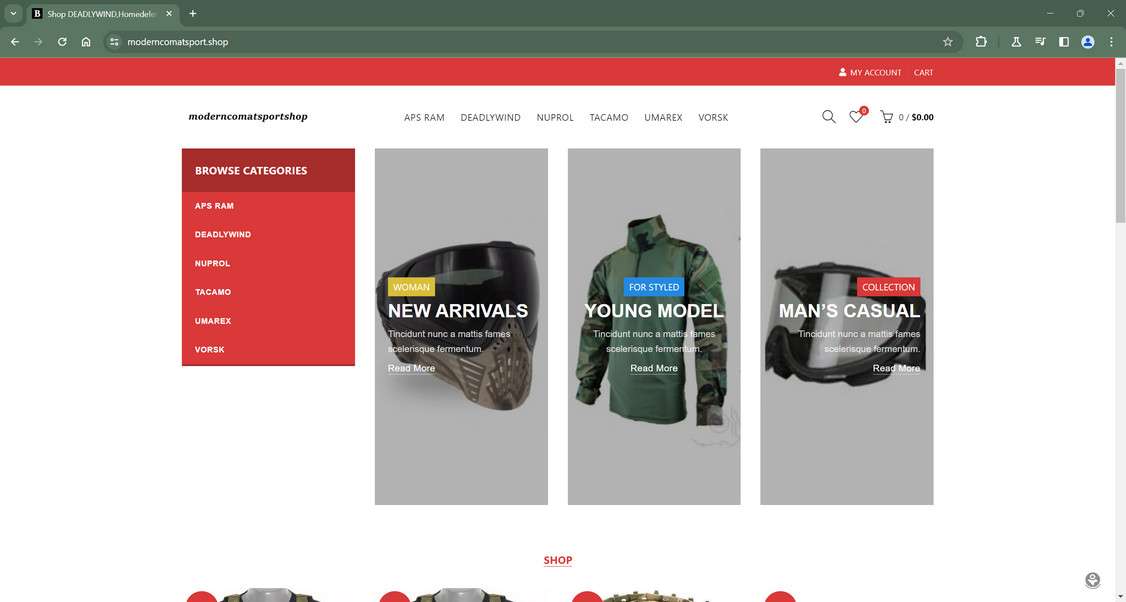View the shopping cart icon
The height and width of the screenshot is (602, 1126).
(x=886, y=117)
